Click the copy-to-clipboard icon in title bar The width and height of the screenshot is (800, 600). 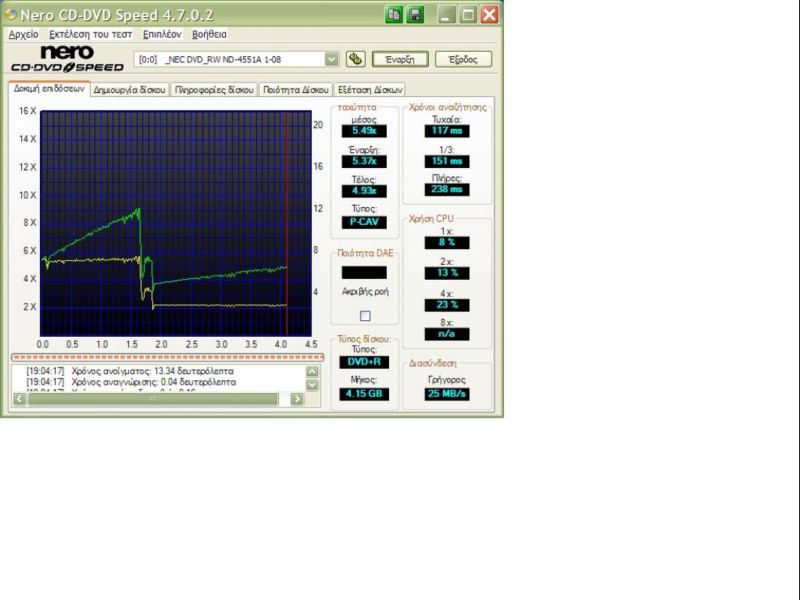click(394, 15)
